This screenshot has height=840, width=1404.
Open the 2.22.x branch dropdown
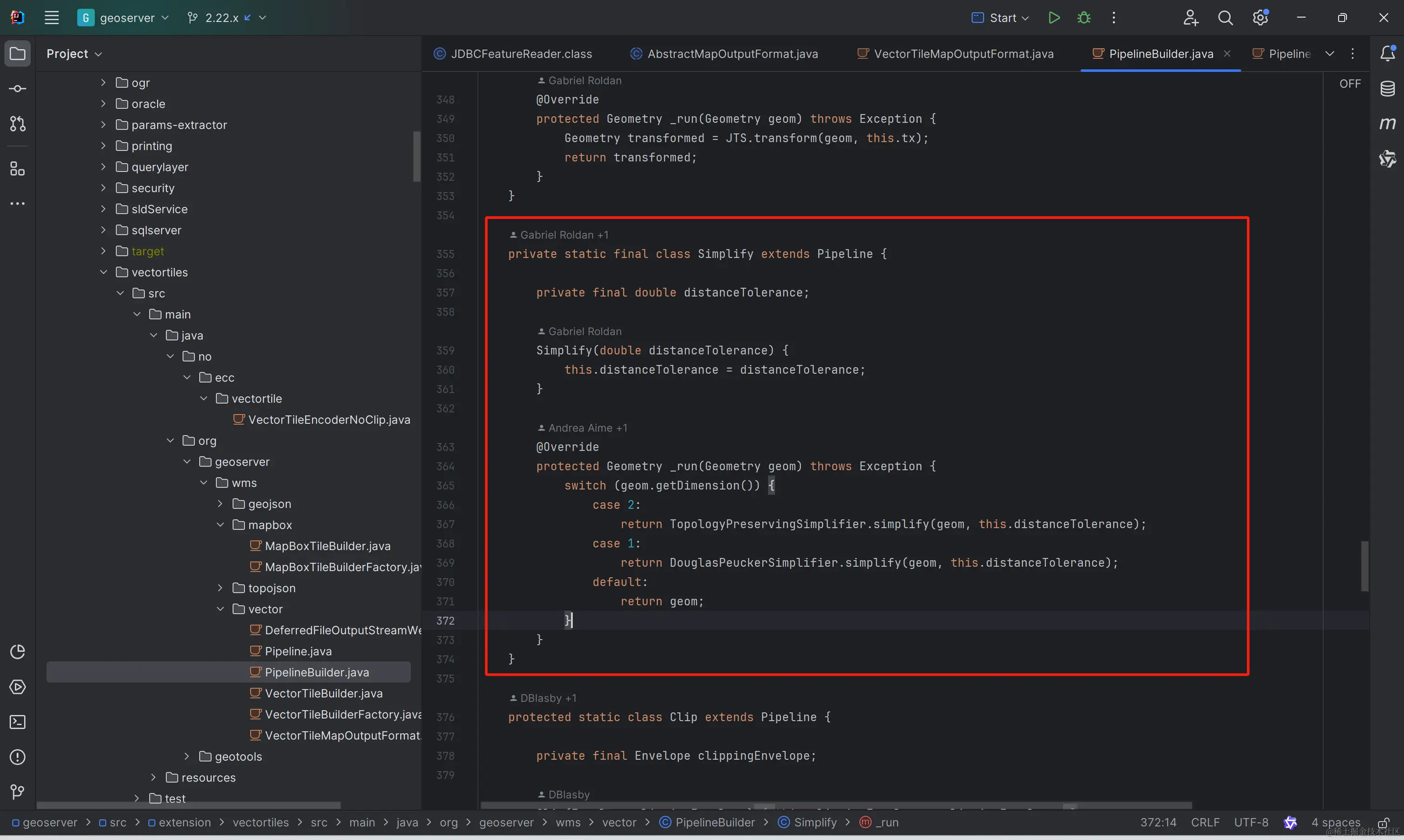(x=227, y=18)
